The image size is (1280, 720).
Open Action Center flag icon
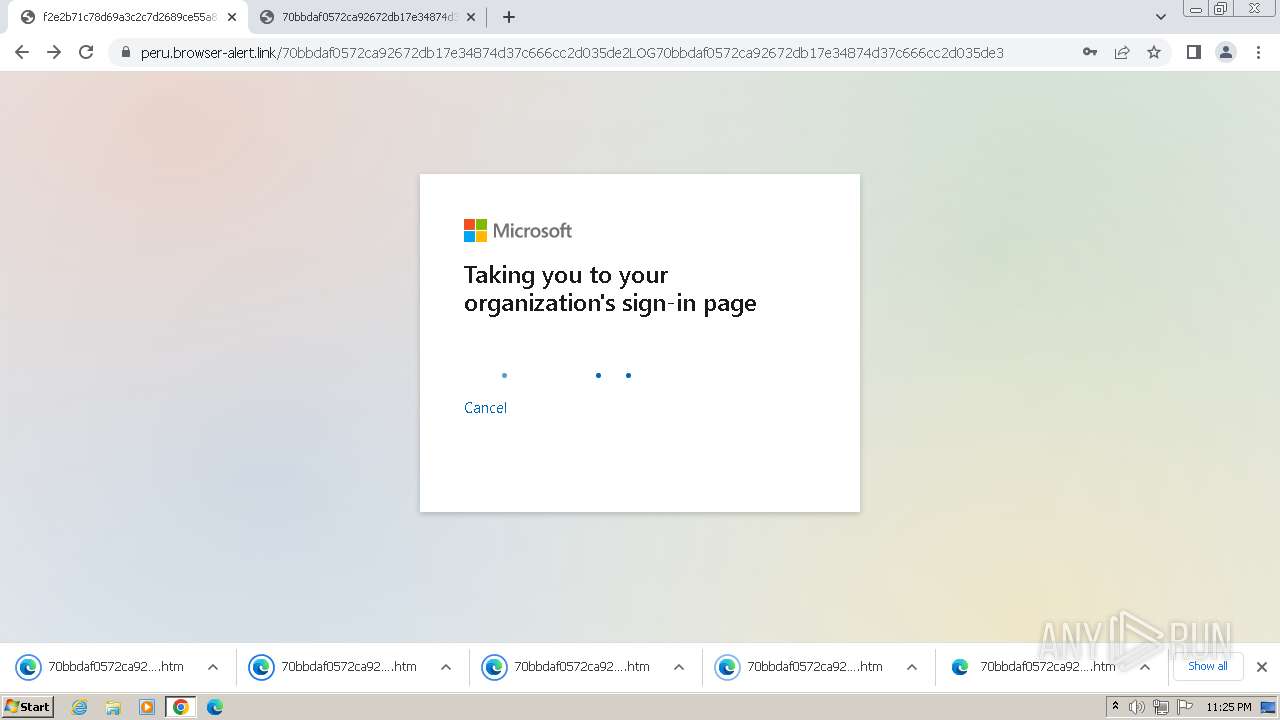(x=1185, y=707)
